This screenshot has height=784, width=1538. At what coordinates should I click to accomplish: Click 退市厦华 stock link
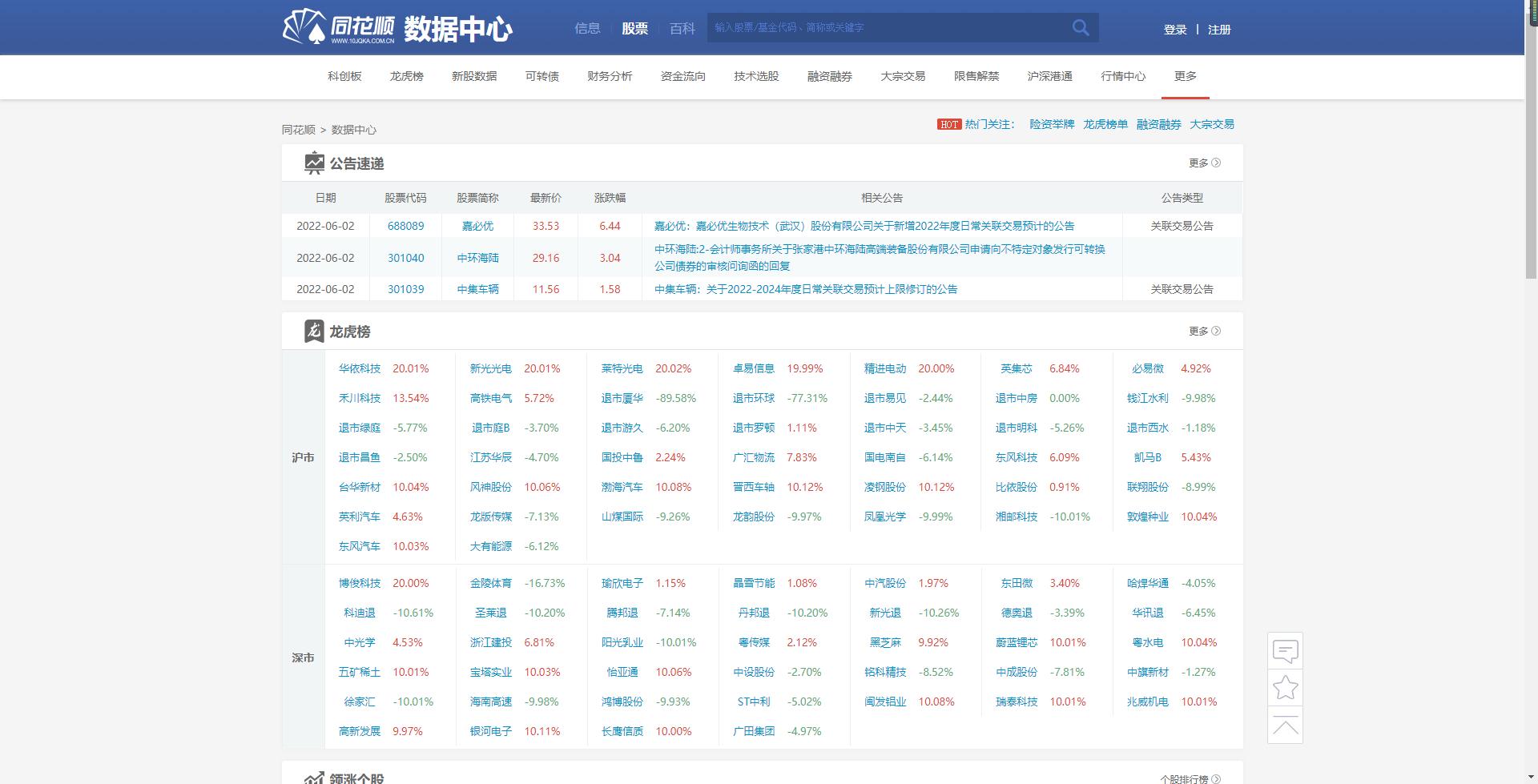click(622, 398)
